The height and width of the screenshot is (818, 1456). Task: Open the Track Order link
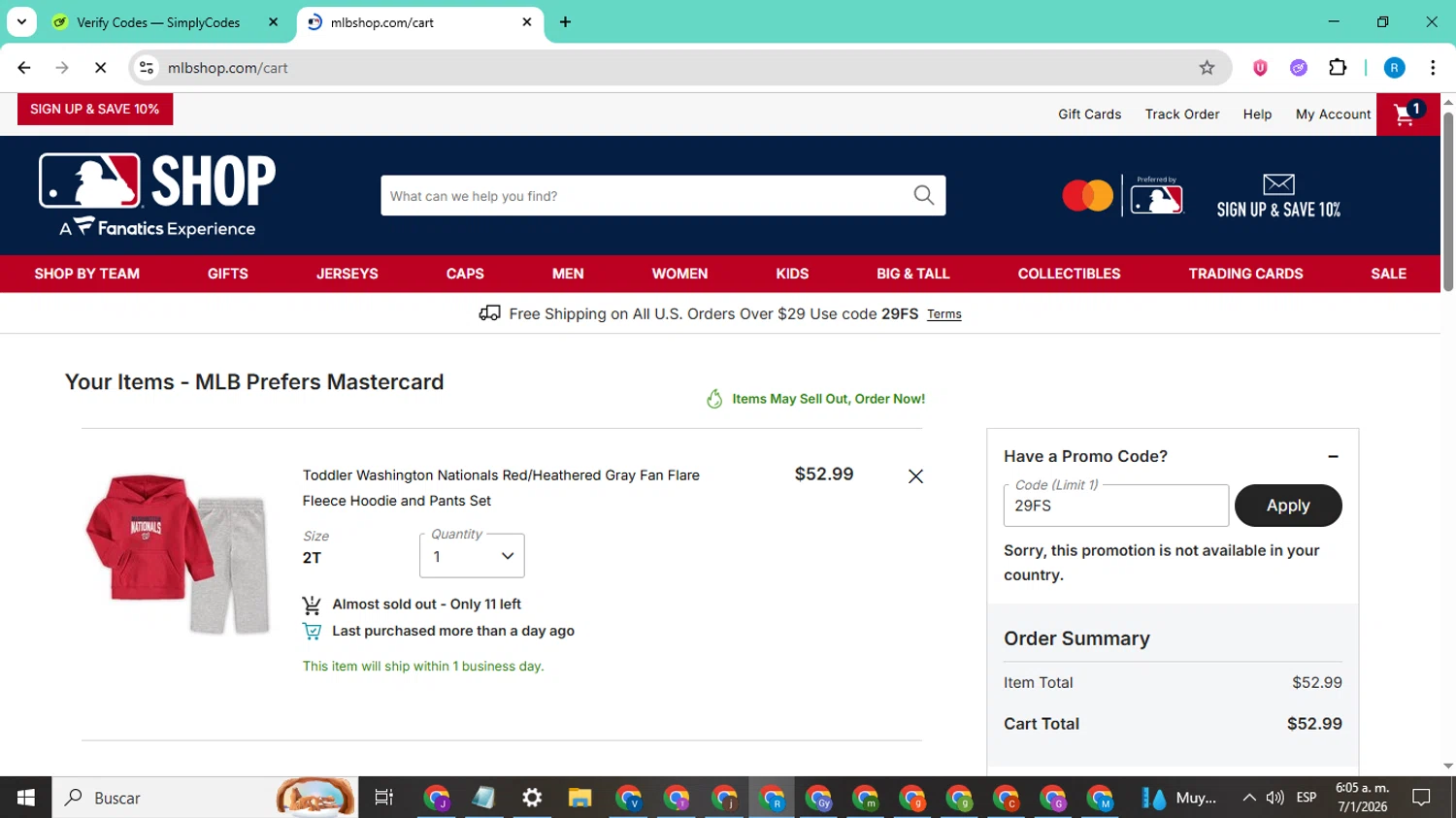click(1182, 115)
